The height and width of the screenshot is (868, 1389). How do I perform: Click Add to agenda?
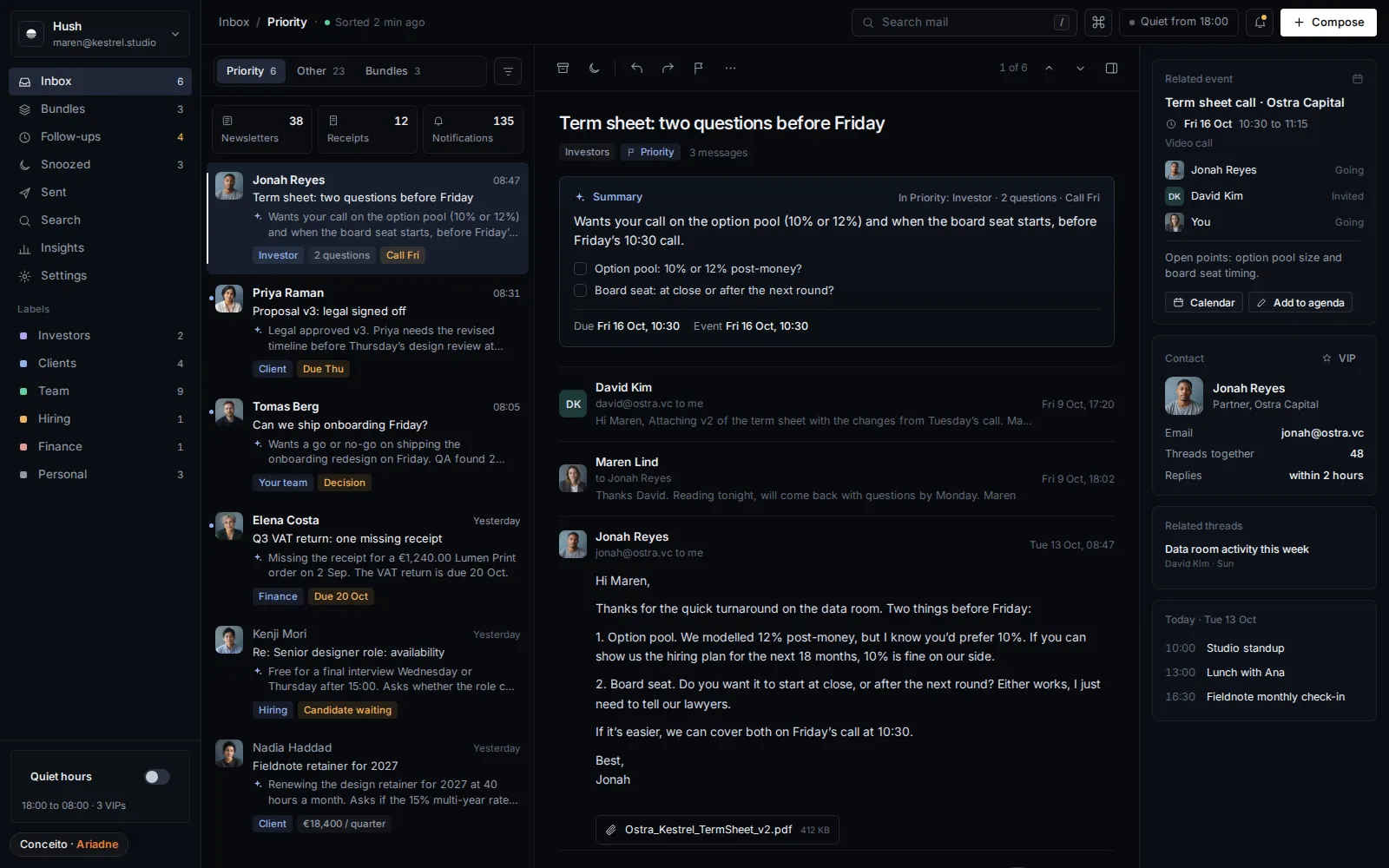tap(1300, 302)
